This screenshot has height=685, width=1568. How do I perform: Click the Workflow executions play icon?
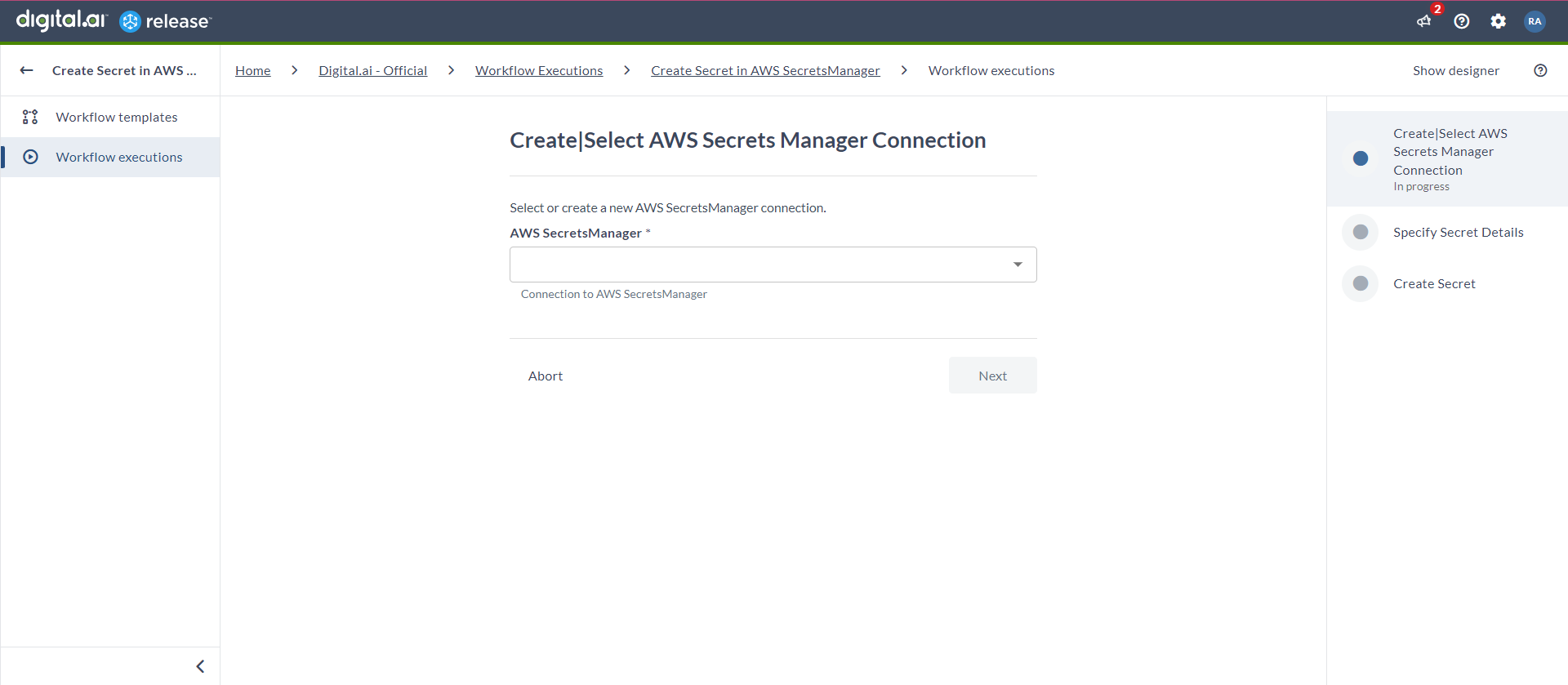coord(30,157)
